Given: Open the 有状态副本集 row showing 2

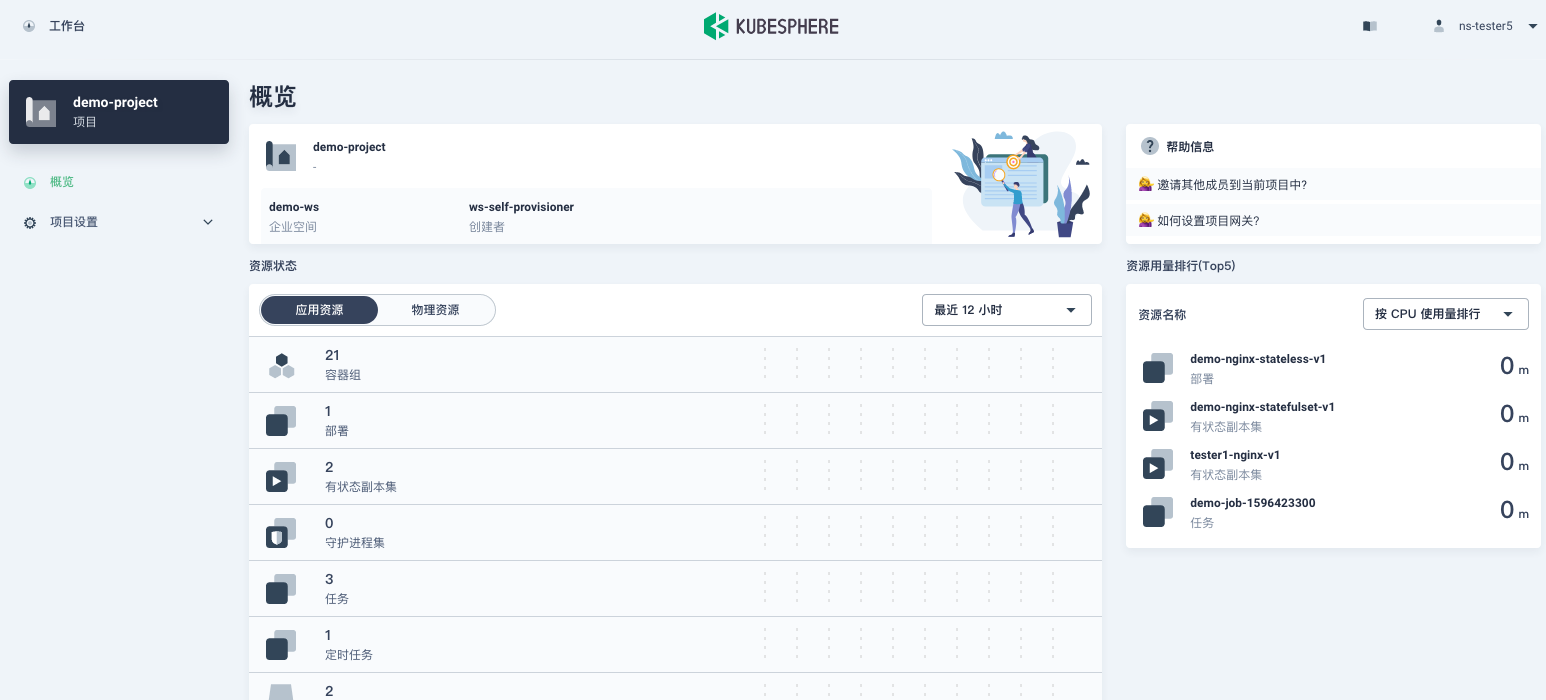Looking at the screenshot, I should point(675,477).
